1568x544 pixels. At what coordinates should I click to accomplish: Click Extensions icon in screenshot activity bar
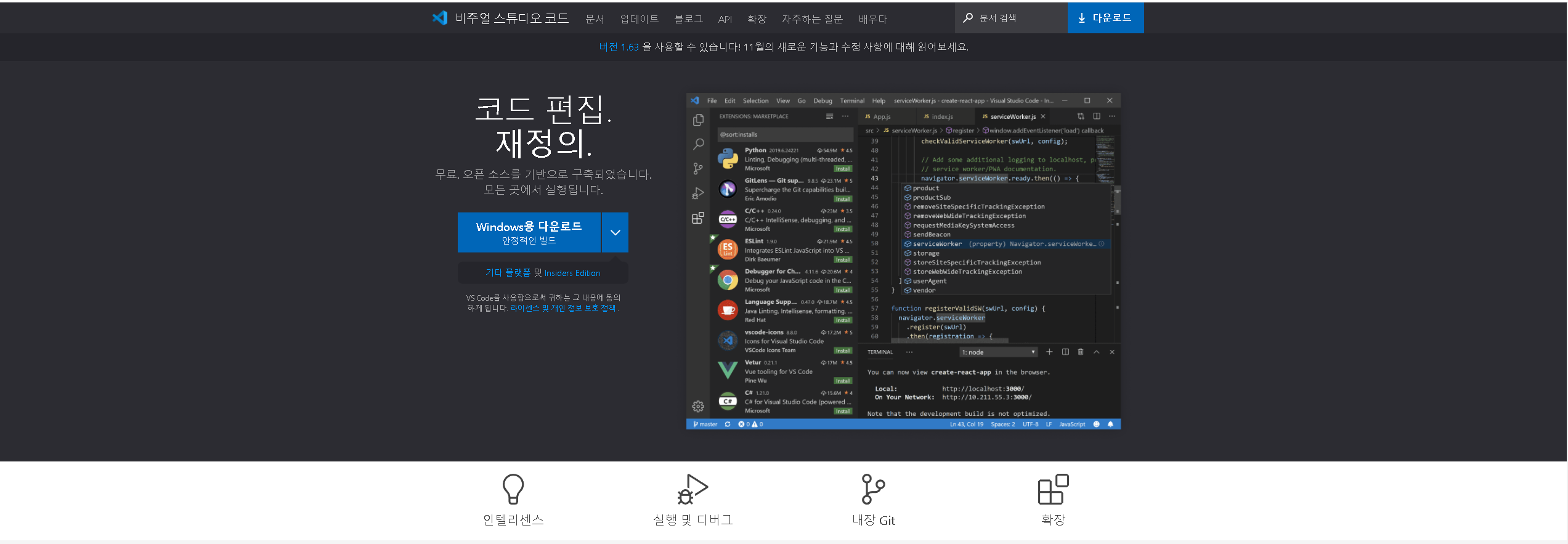[x=698, y=217]
